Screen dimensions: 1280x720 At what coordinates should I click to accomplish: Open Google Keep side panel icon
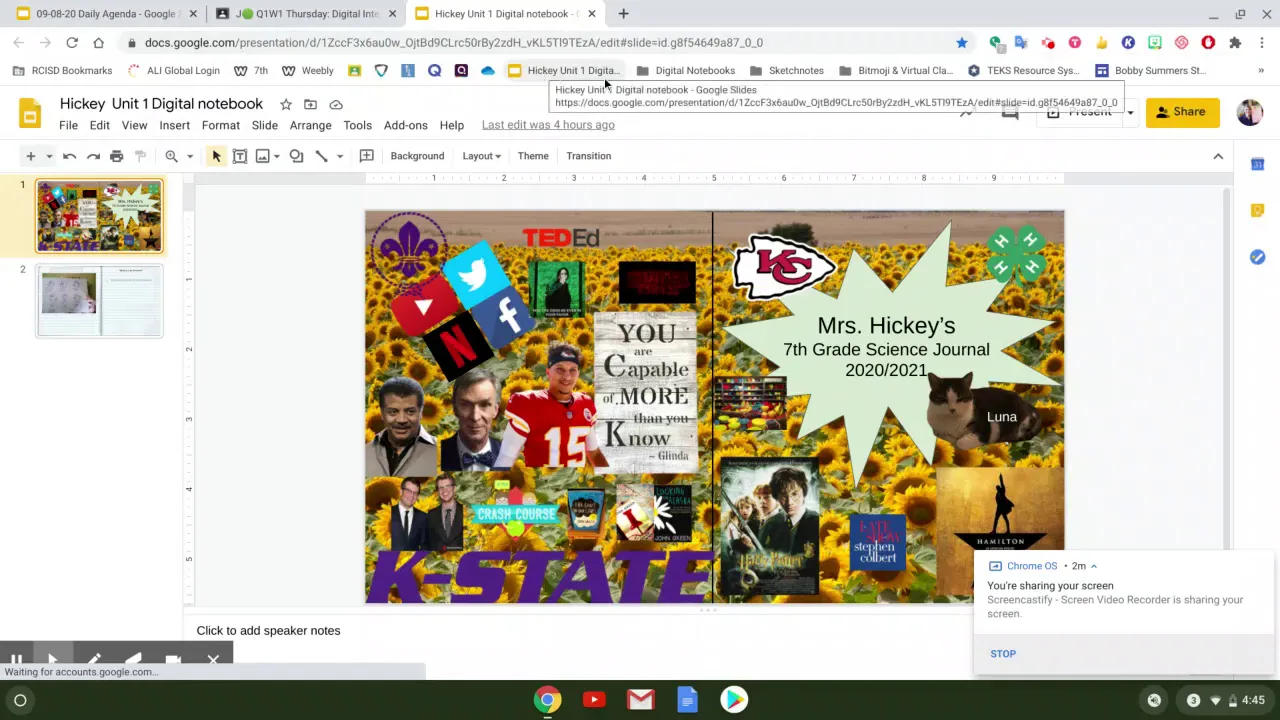(1258, 210)
